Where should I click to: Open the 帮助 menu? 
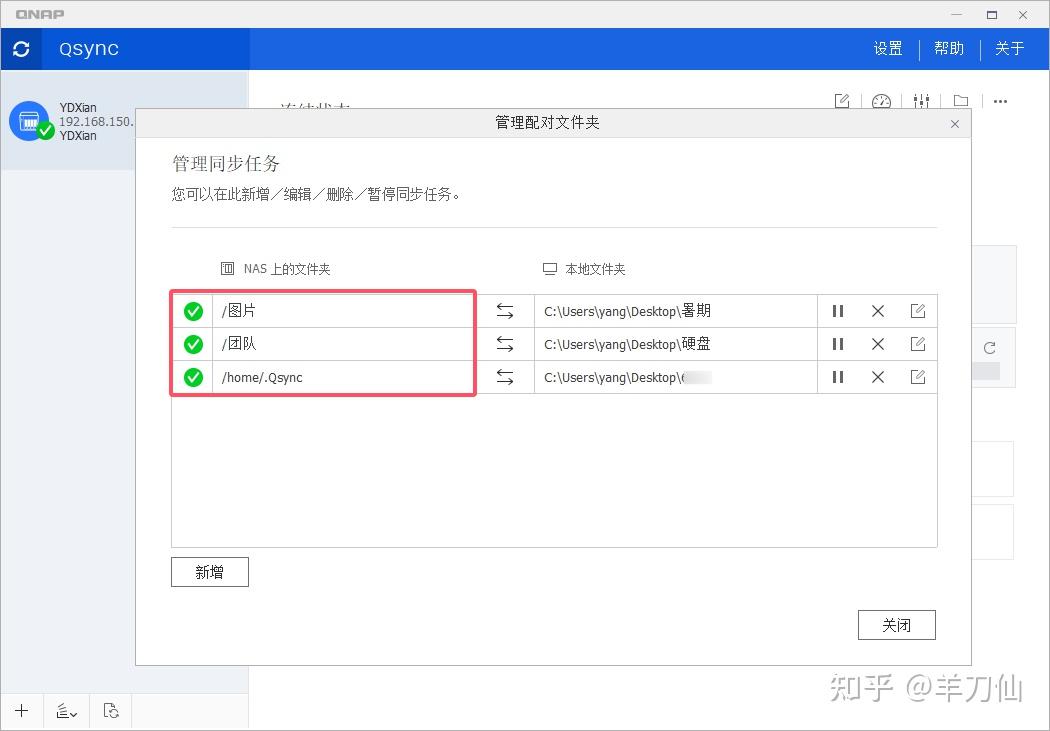(x=948, y=48)
